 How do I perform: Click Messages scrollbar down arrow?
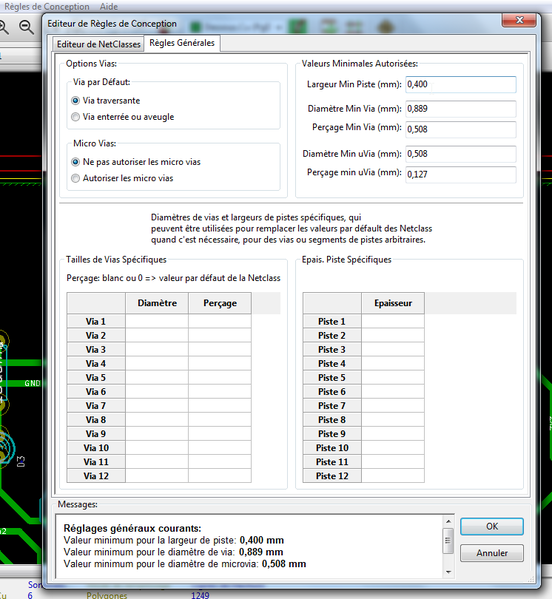coord(448,572)
